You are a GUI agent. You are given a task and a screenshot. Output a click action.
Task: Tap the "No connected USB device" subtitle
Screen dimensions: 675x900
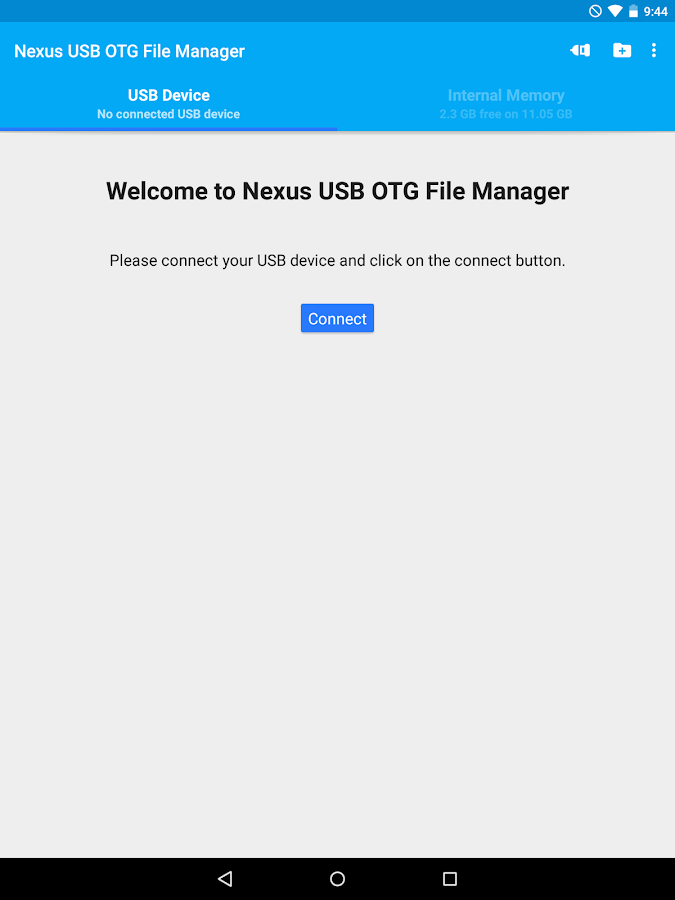pos(168,114)
